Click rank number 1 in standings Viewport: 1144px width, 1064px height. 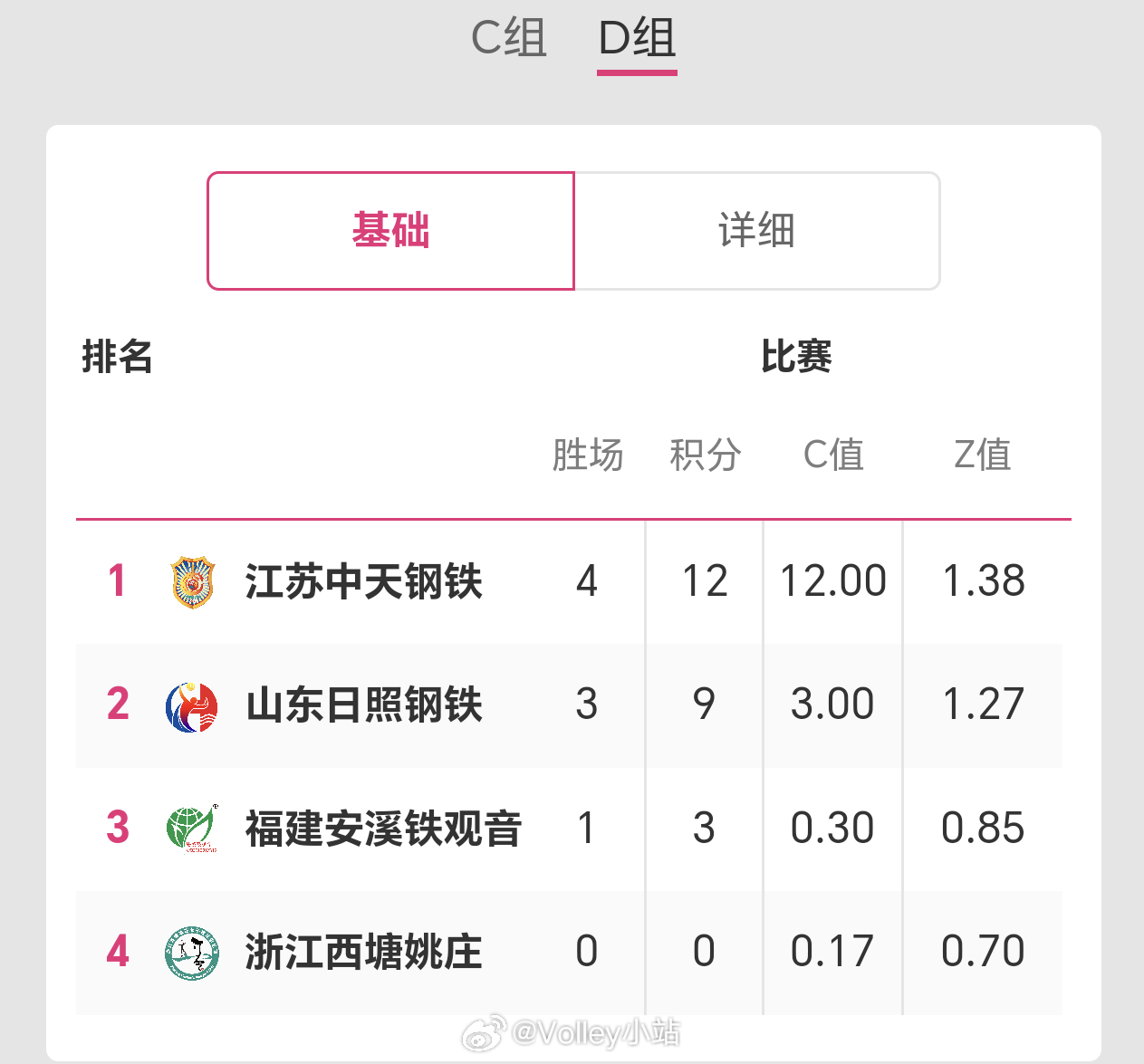click(x=117, y=582)
